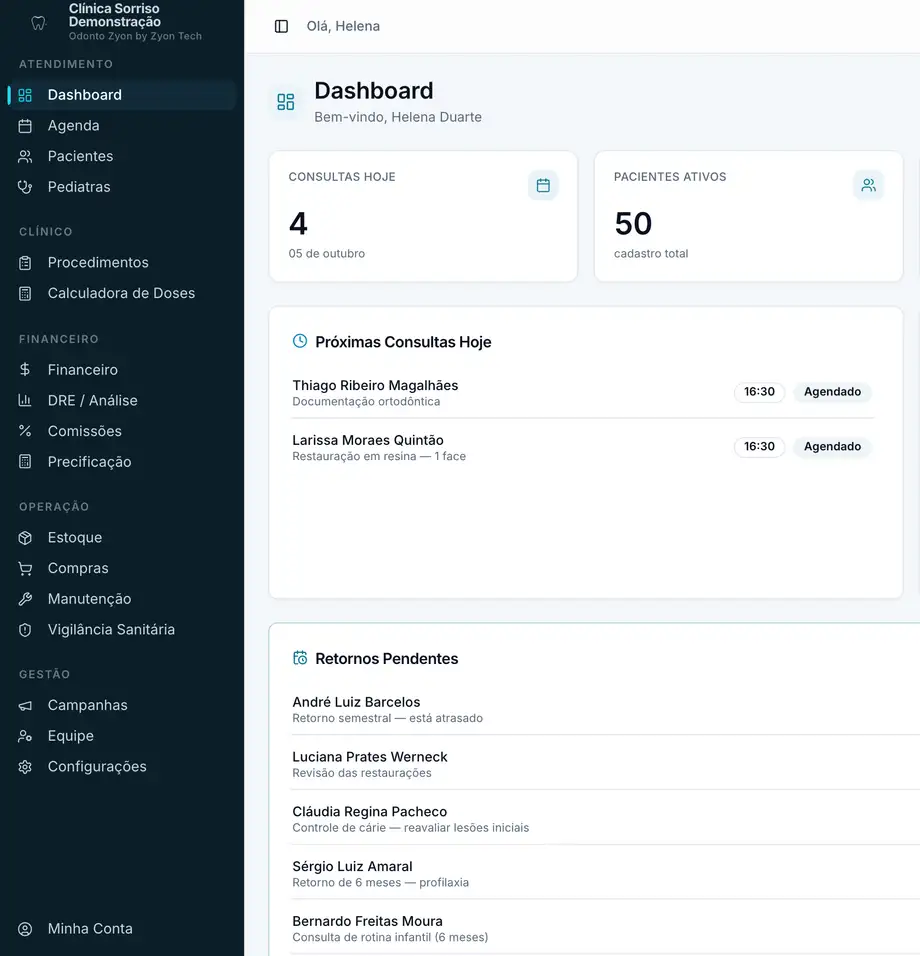Click the DRE / Análise chart icon
Viewport: 920px width, 956px height.
[x=25, y=401]
